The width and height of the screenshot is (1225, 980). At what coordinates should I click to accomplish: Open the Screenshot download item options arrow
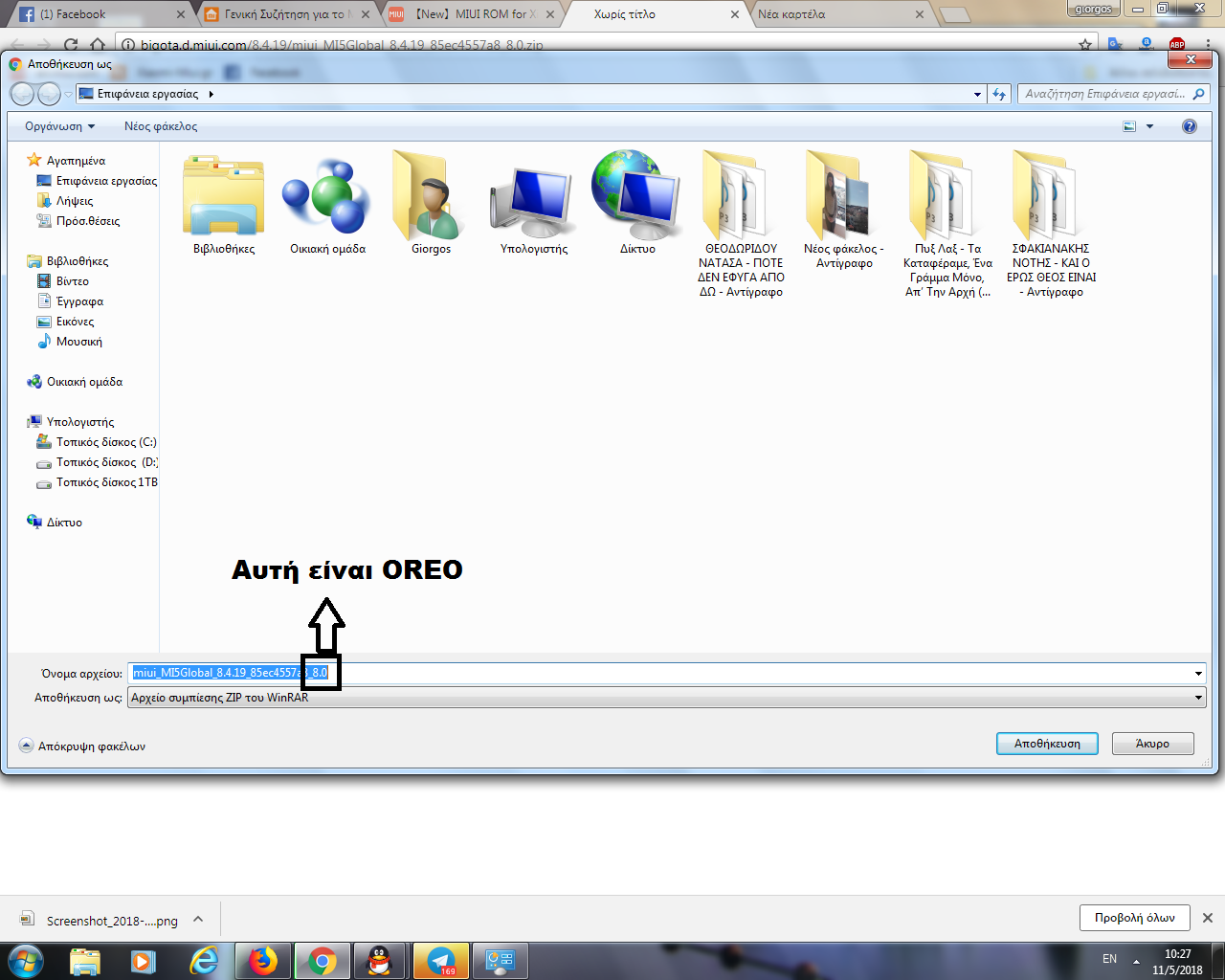coord(198,920)
